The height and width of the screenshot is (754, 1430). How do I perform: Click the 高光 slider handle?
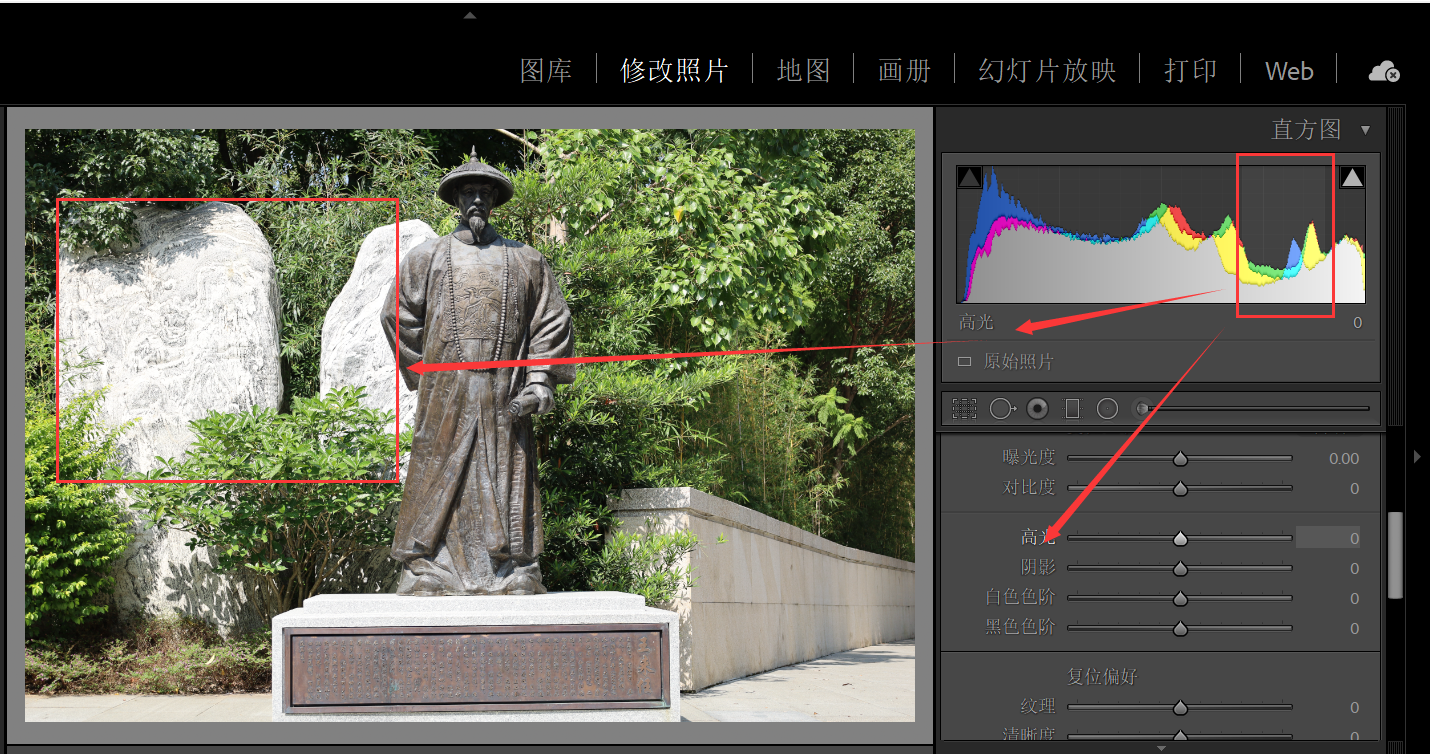(x=1180, y=539)
